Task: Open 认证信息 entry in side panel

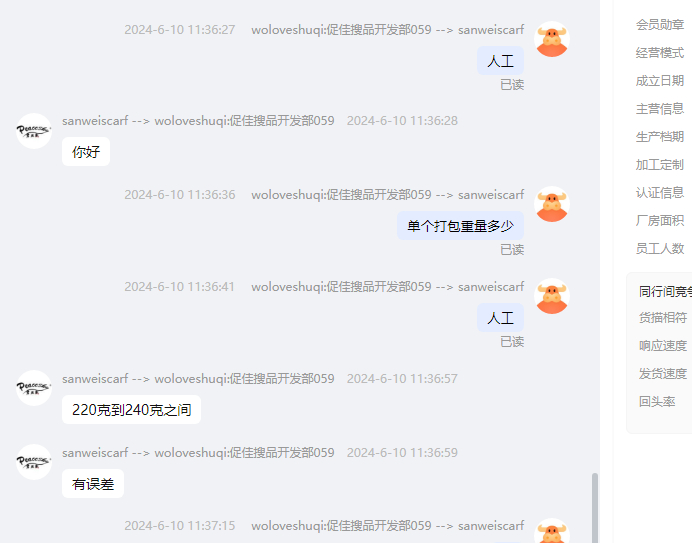Action: click(x=660, y=192)
